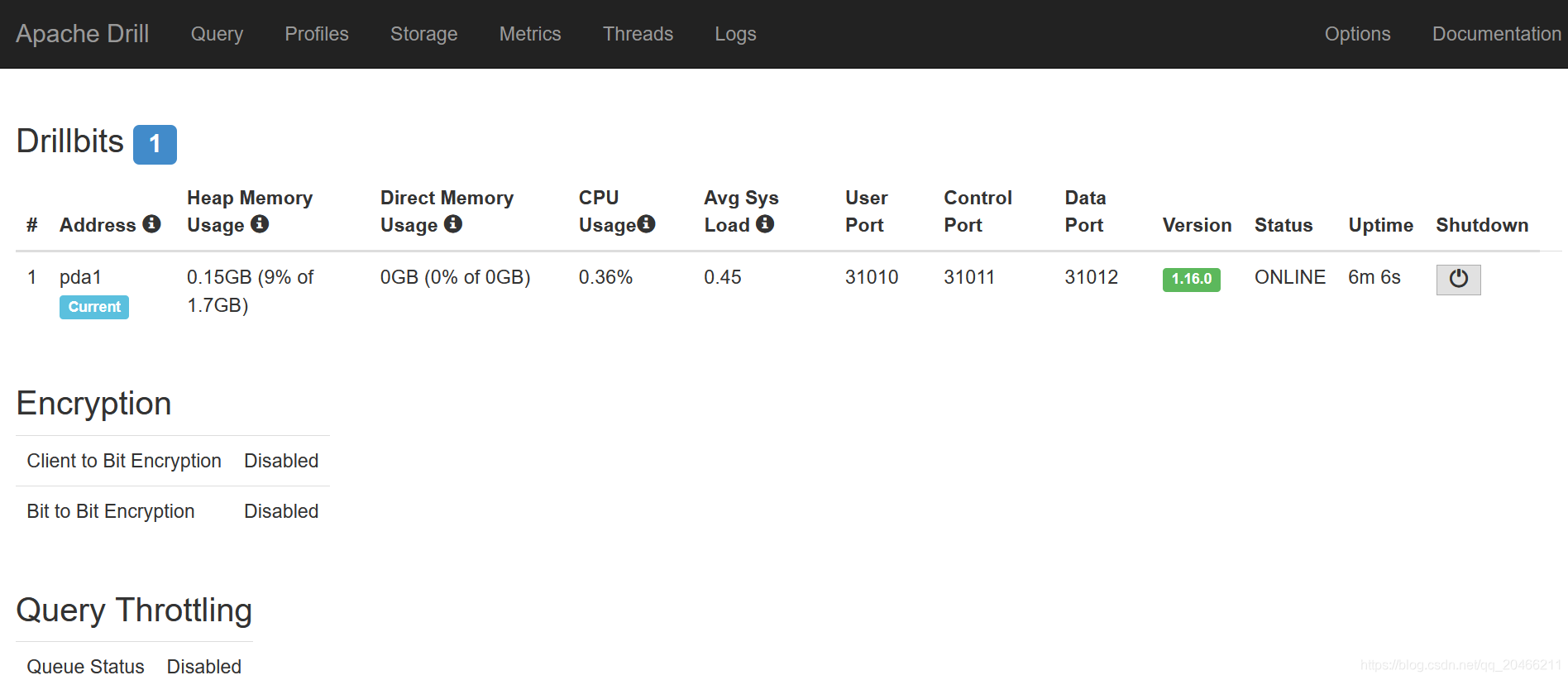
Task: Click the green 1.16.0 version badge
Action: point(1191,279)
